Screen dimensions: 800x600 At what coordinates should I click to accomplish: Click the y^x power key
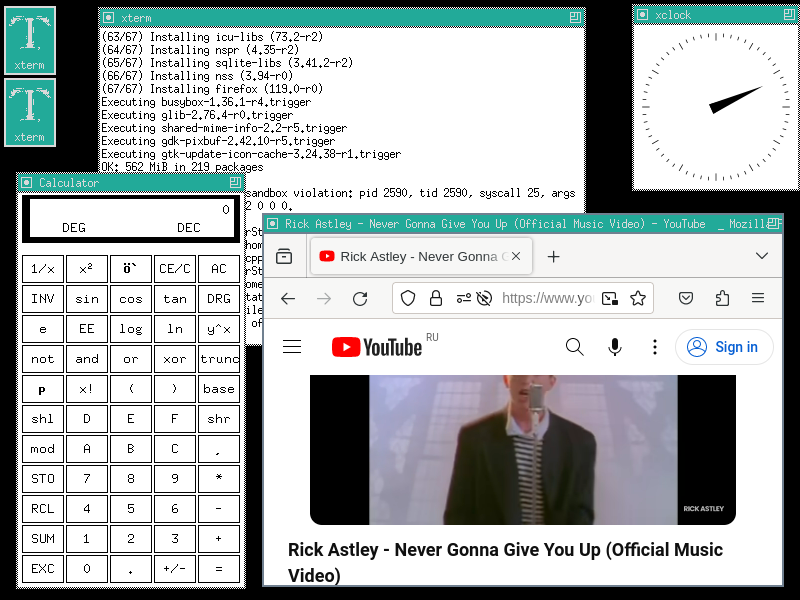(219, 329)
